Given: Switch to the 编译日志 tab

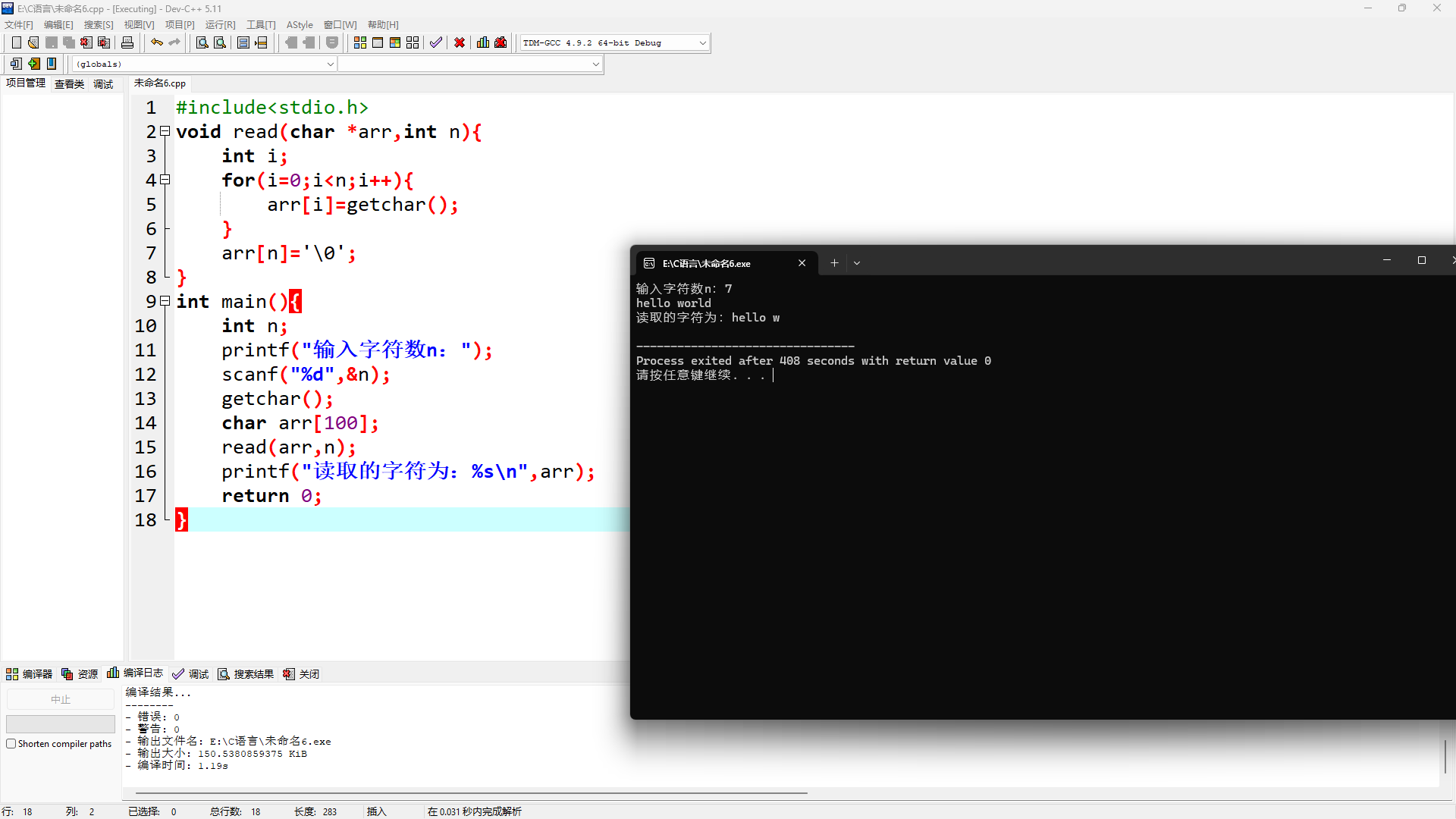Looking at the screenshot, I should 136,673.
